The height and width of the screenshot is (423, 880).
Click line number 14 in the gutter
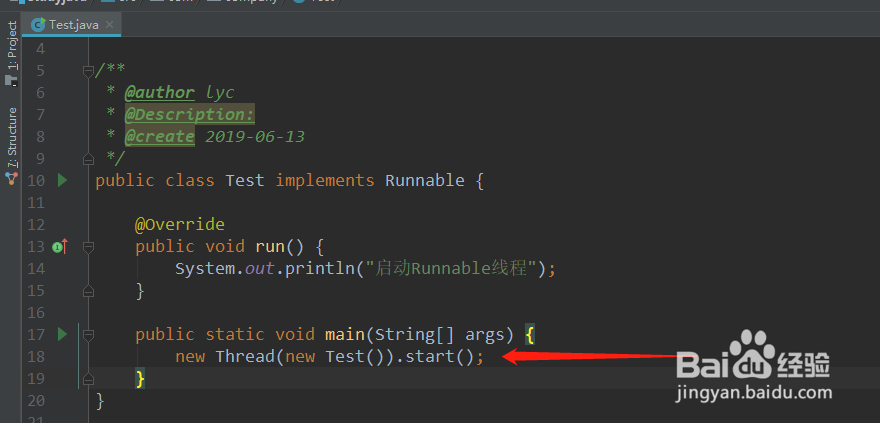click(35, 269)
